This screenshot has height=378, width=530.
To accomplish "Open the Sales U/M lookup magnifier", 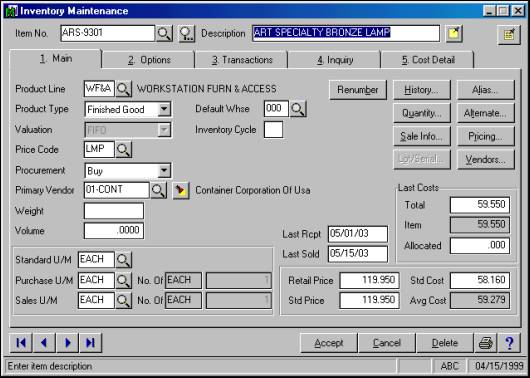I will coord(124,301).
